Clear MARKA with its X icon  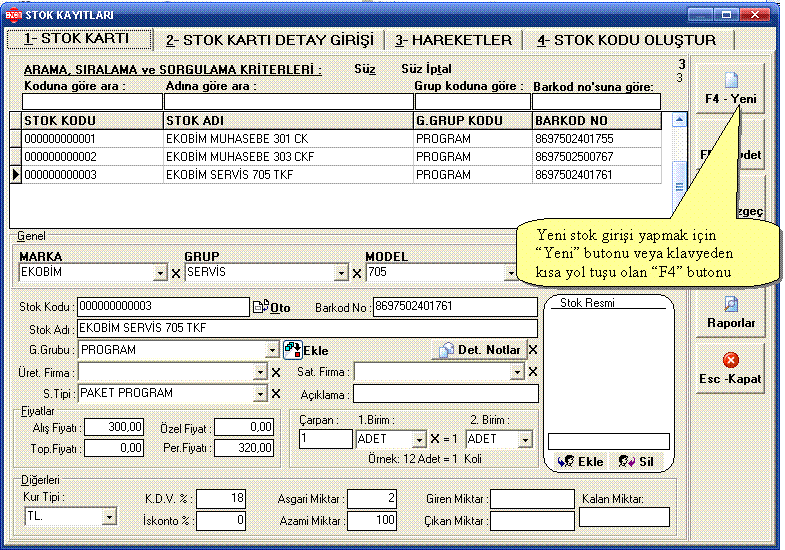176,274
